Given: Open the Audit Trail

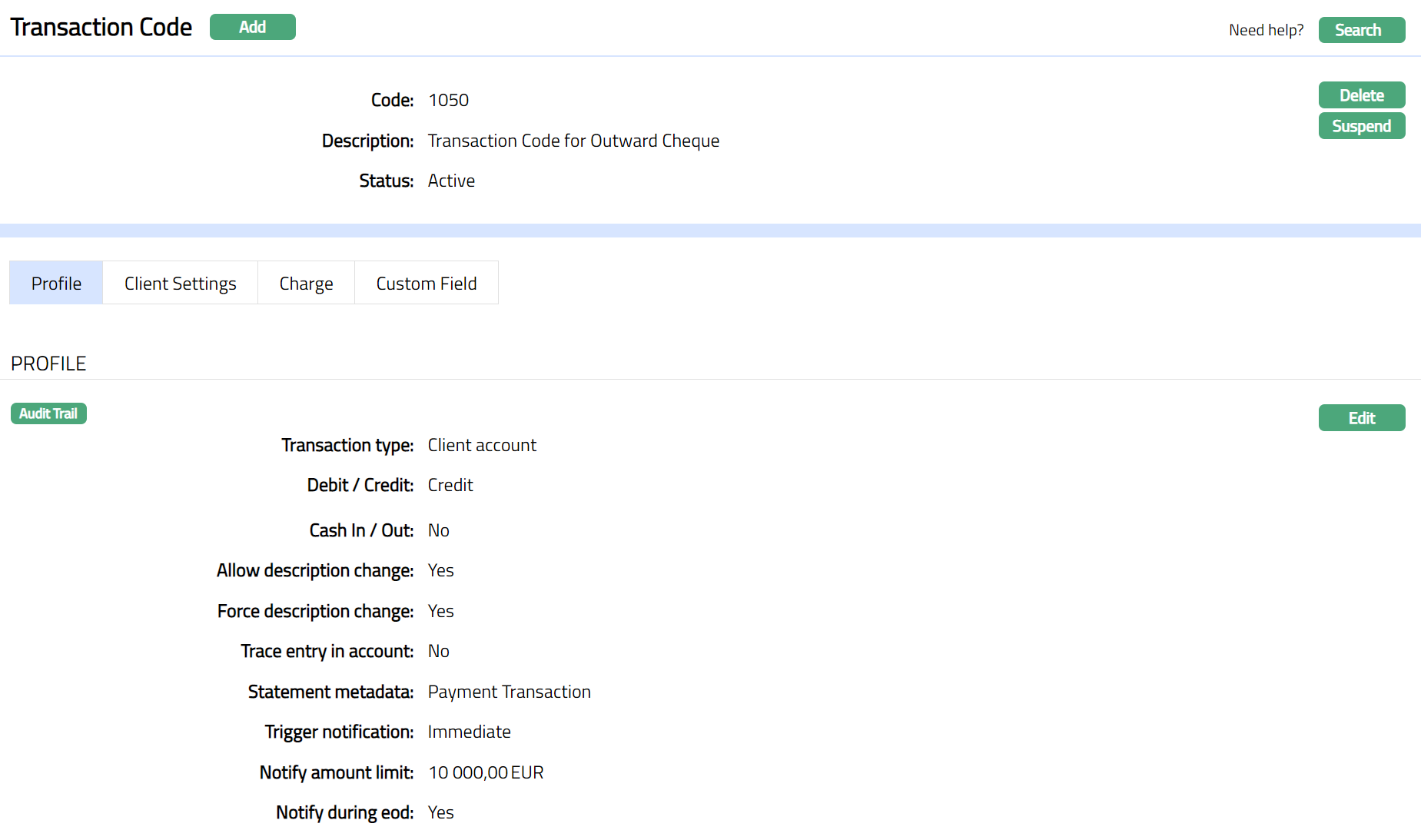Looking at the screenshot, I should pyautogui.click(x=48, y=413).
